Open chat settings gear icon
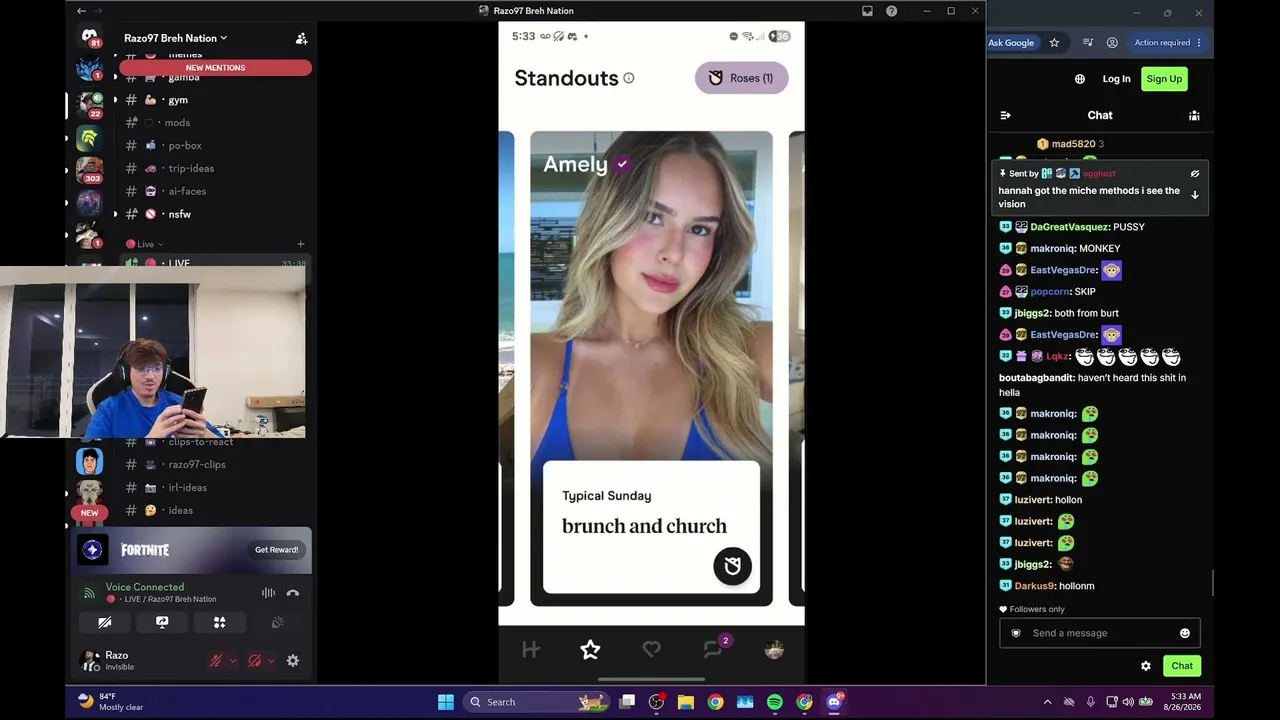 click(x=1146, y=666)
